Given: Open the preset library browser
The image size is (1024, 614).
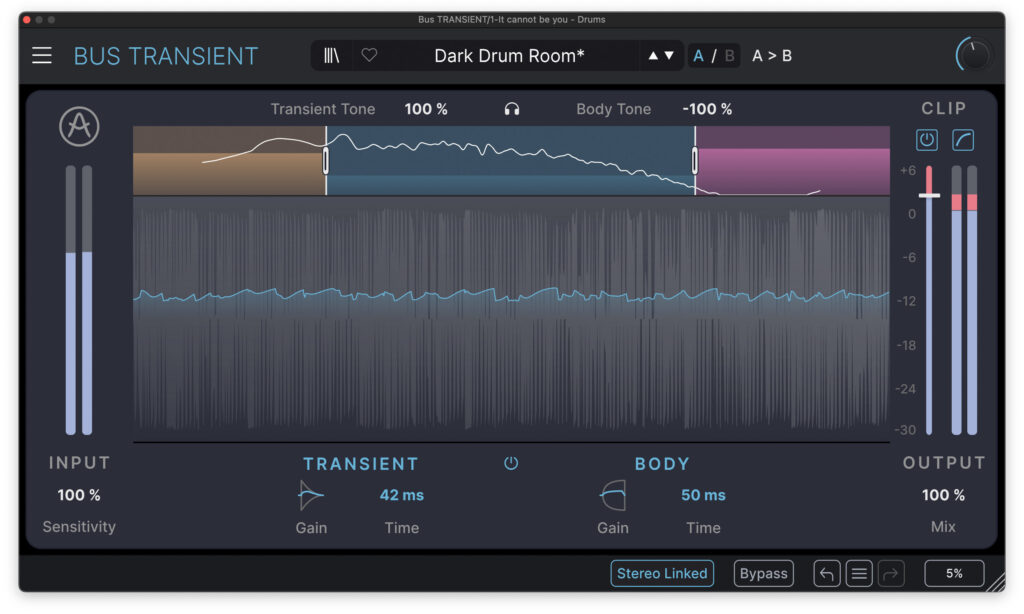Looking at the screenshot, I should [x=331, y=56].
